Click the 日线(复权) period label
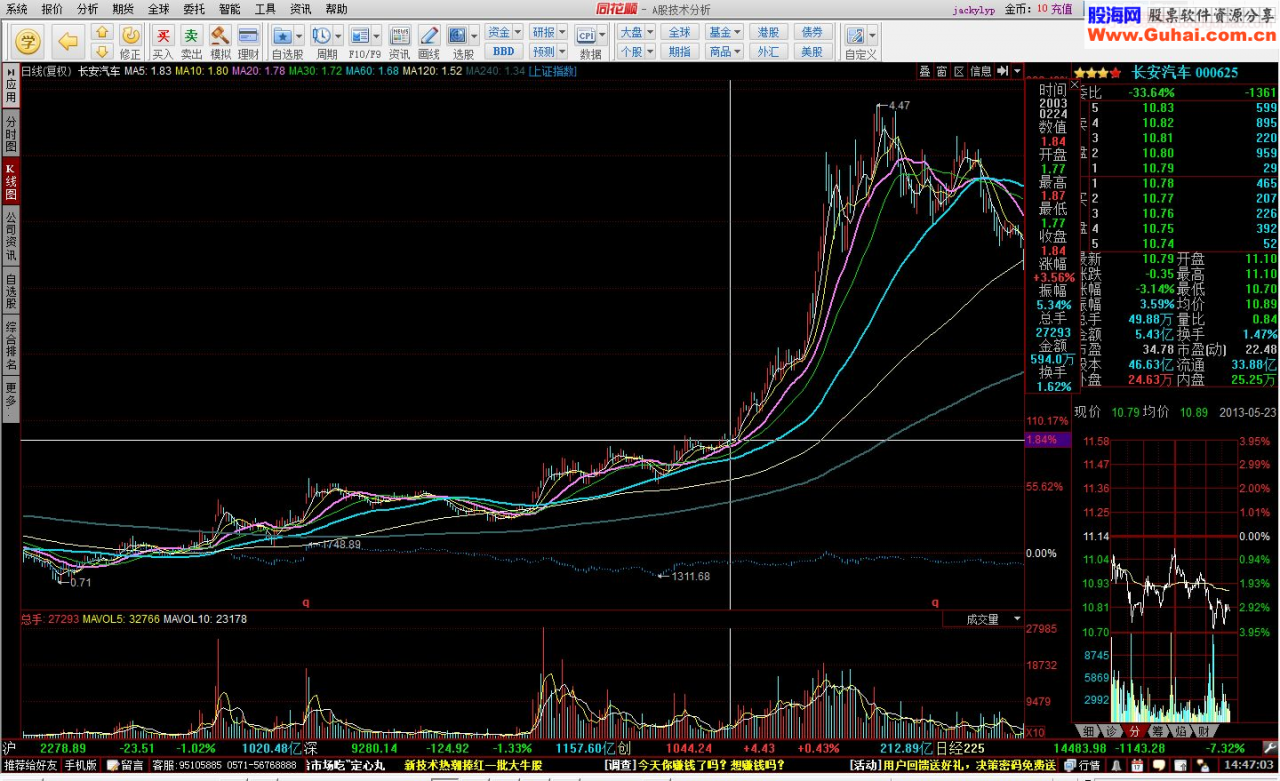Image resolution: width=1280 pixels, height=781 pixels. (46, 71)
